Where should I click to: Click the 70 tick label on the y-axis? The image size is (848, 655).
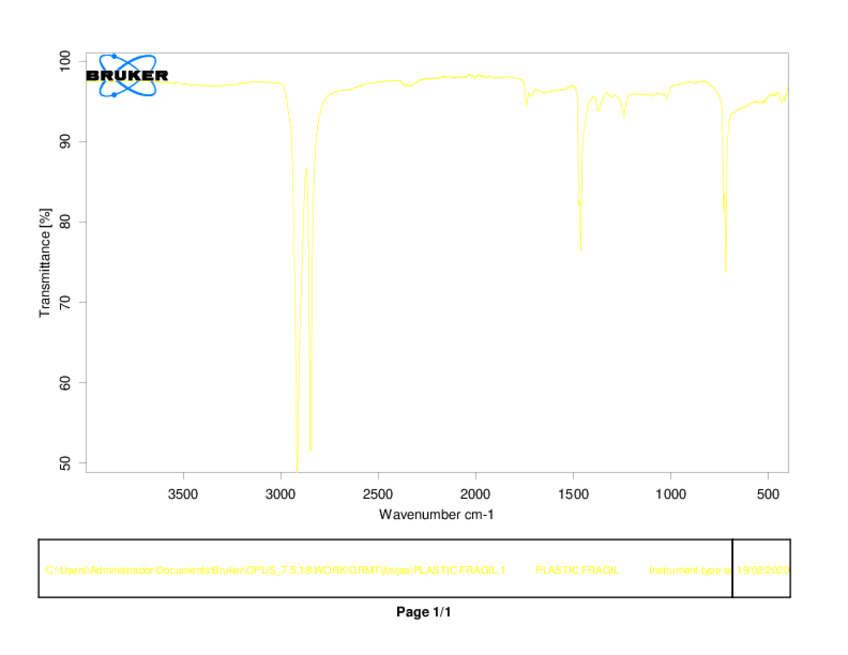(64, 302)
